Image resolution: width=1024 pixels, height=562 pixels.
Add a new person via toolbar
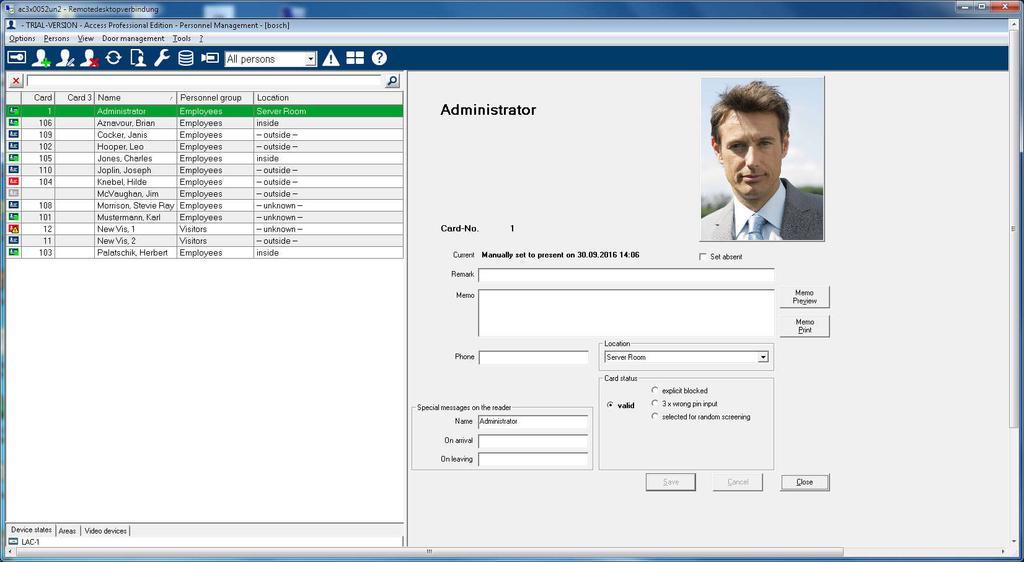pos(41,58)
